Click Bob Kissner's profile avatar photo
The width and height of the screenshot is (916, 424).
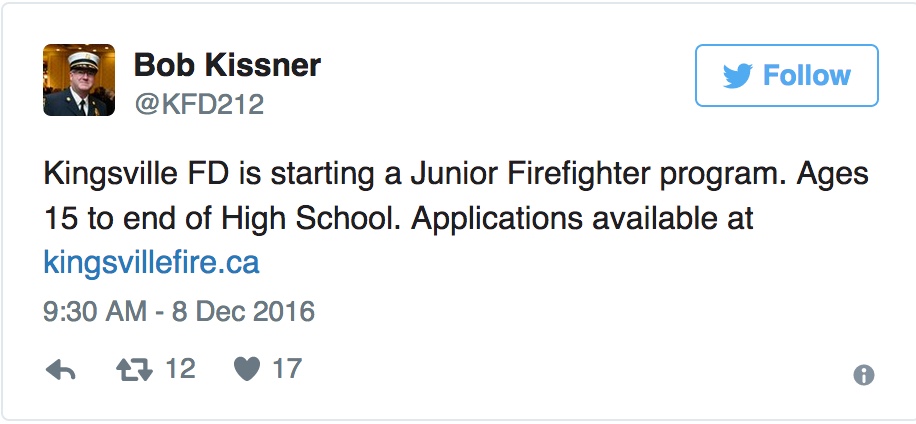tap(79, 80)
